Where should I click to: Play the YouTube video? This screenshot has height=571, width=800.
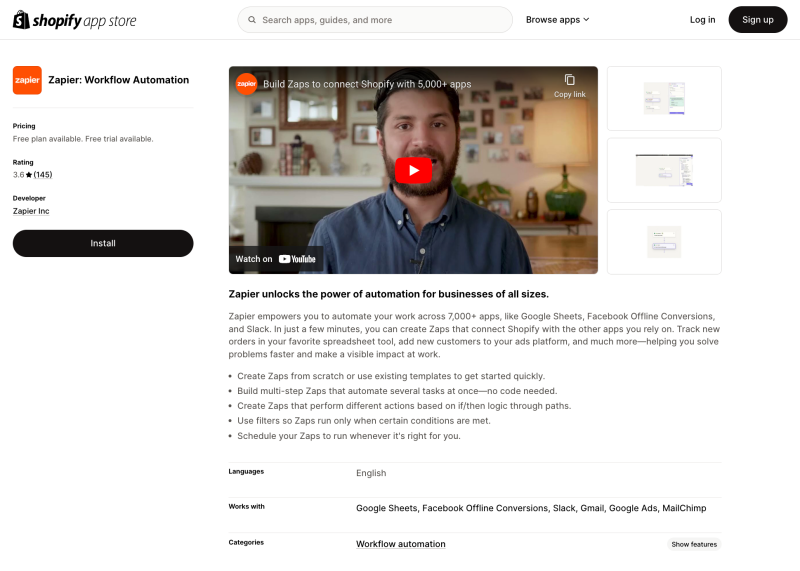pyautogui.click(x=413, y=170)
